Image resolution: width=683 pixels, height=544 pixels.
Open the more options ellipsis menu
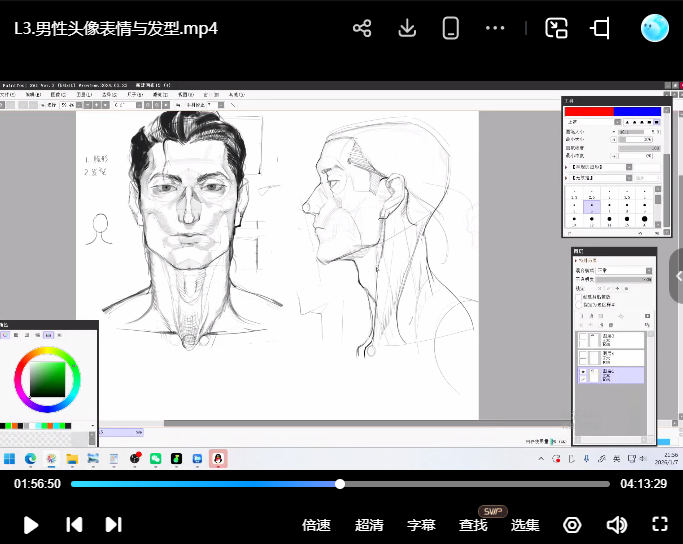pyautogui.click(x=495, y=28)
